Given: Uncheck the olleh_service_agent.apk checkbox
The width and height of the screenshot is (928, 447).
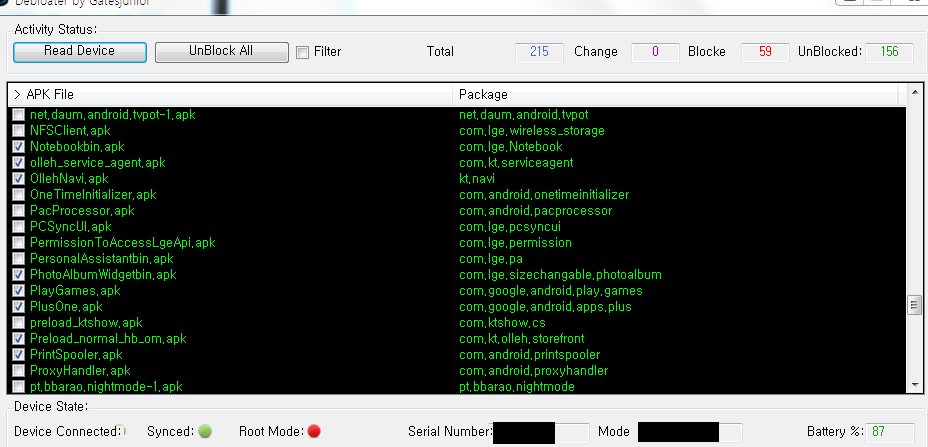Looking at the screenshot, I should tap(19, 162).
